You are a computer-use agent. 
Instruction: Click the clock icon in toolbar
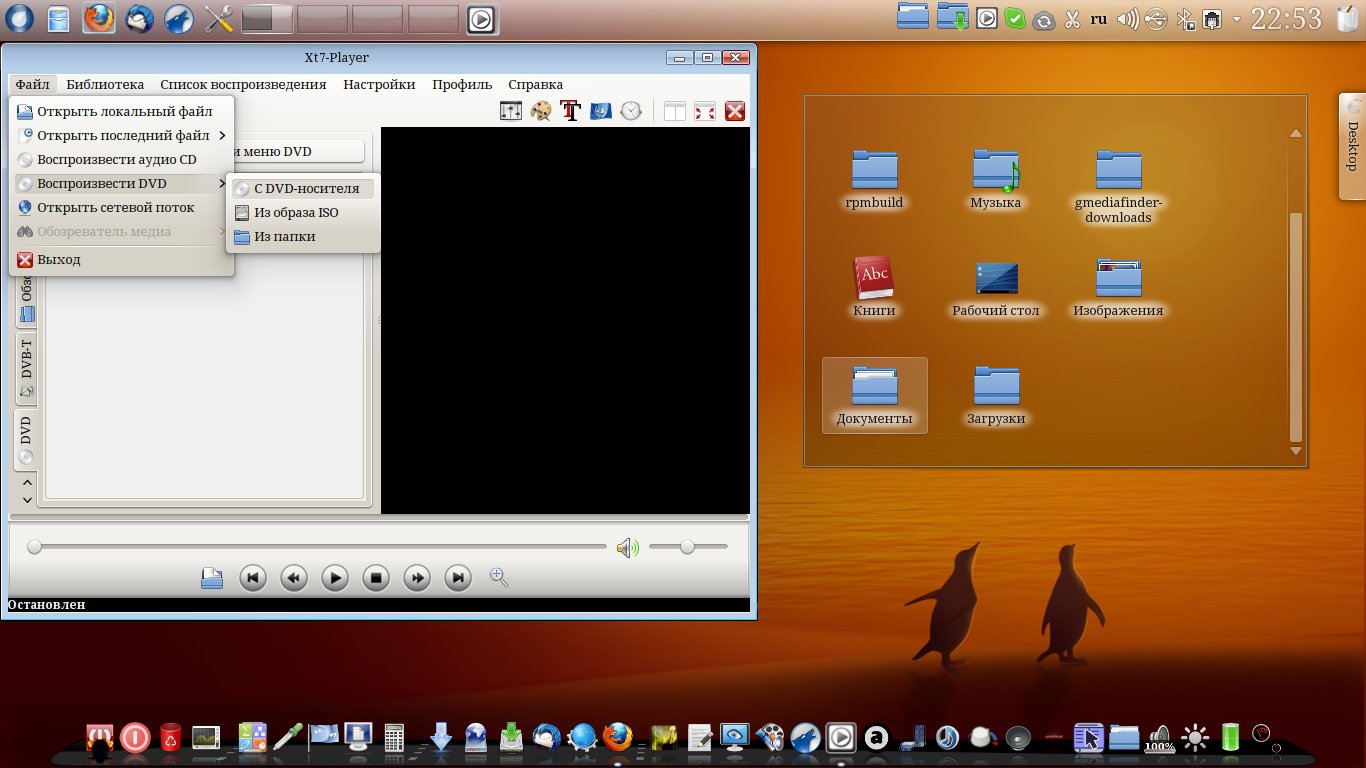pos(630,111)
